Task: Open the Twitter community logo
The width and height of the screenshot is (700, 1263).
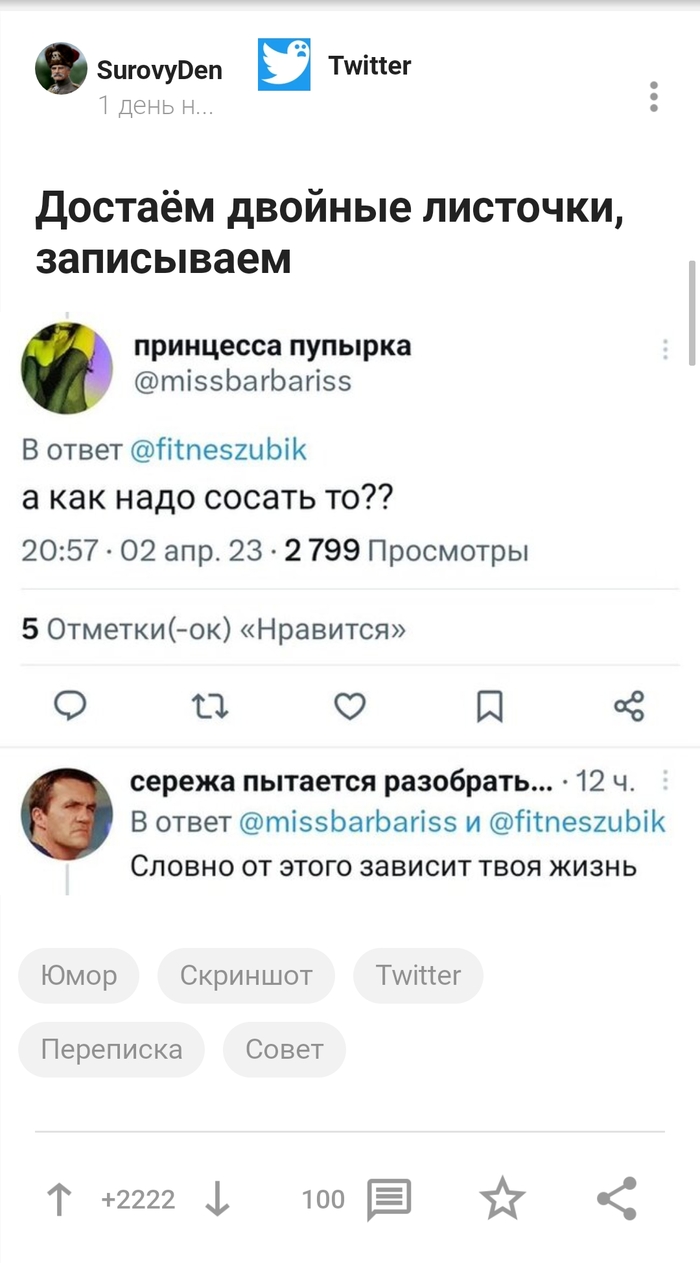Action: point(284,65)
